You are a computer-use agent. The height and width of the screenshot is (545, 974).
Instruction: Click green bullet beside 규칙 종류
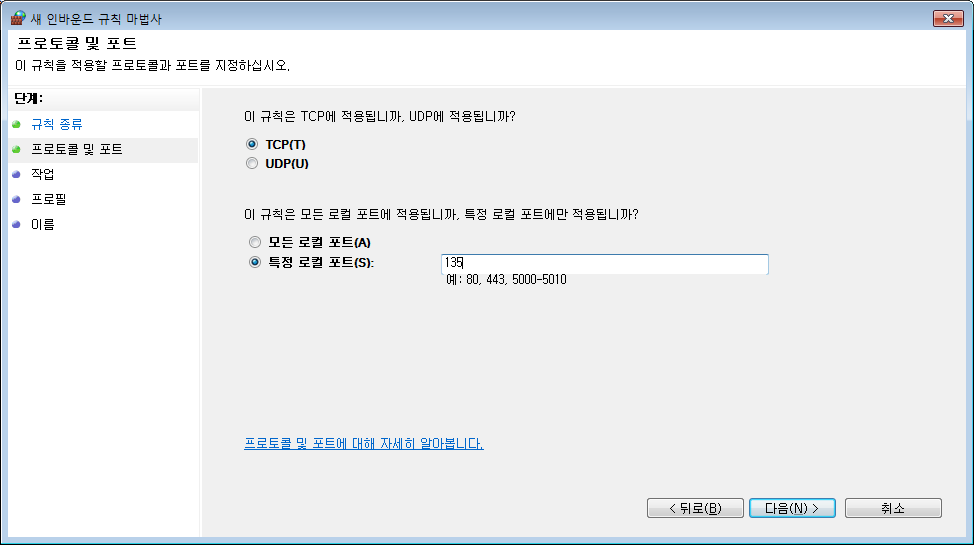16,124
